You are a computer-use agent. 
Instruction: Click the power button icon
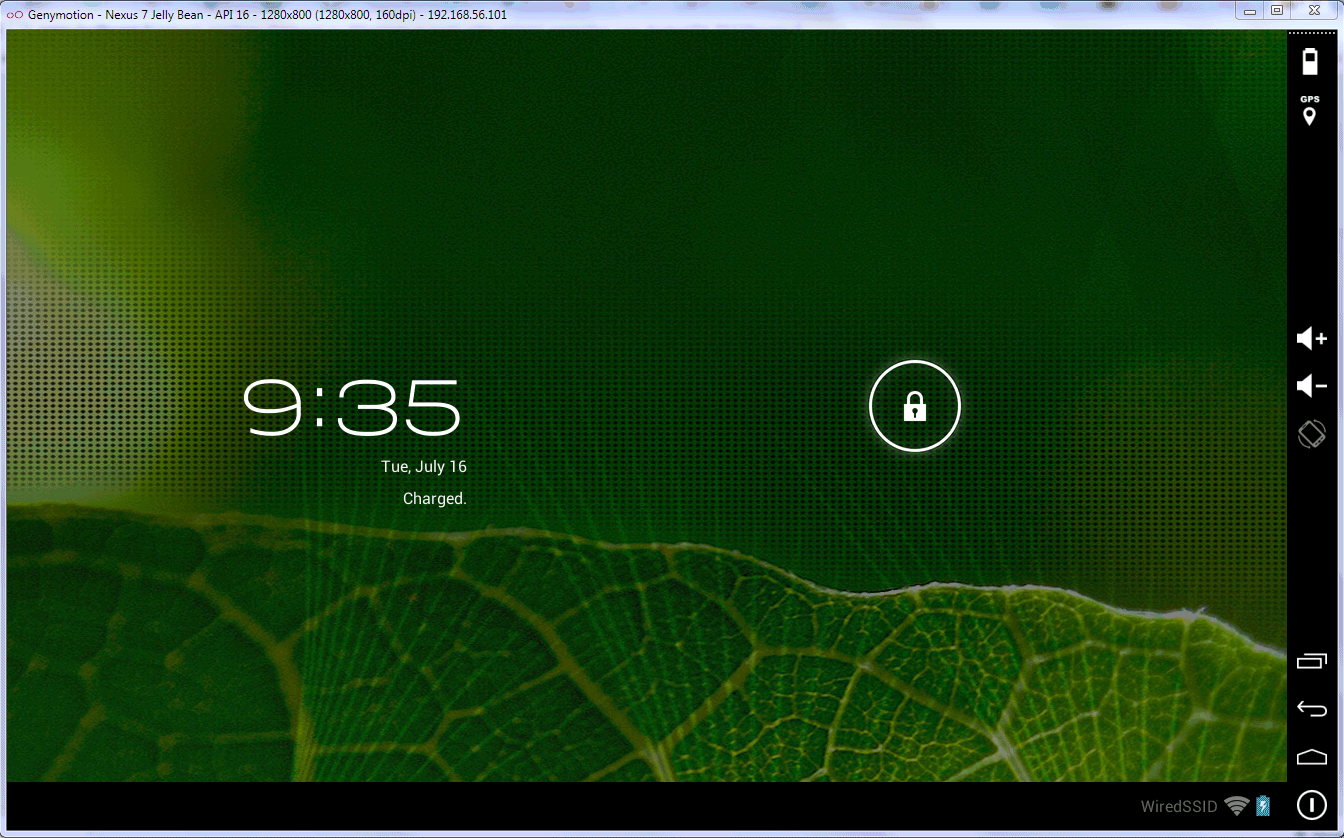click(1311, 804)
